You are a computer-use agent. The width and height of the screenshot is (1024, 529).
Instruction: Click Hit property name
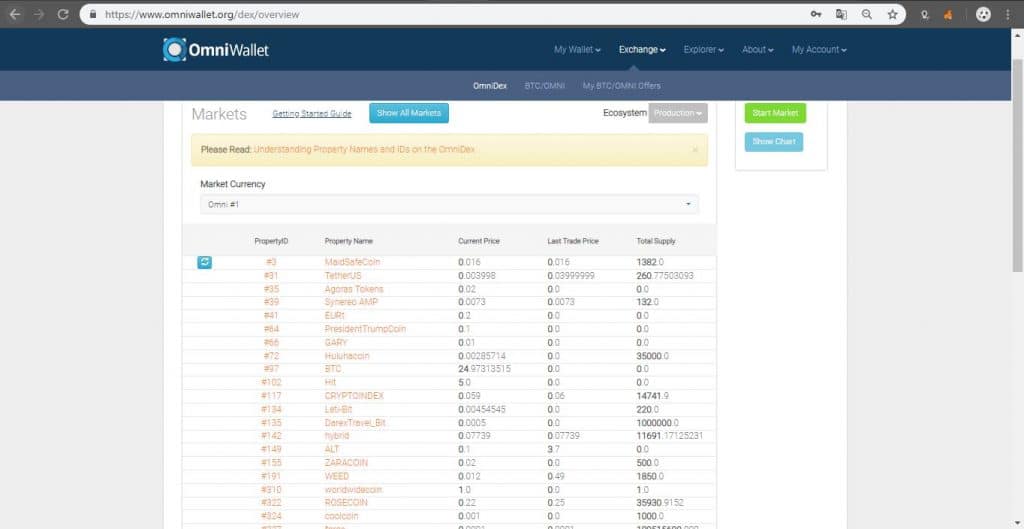[330, 383]
